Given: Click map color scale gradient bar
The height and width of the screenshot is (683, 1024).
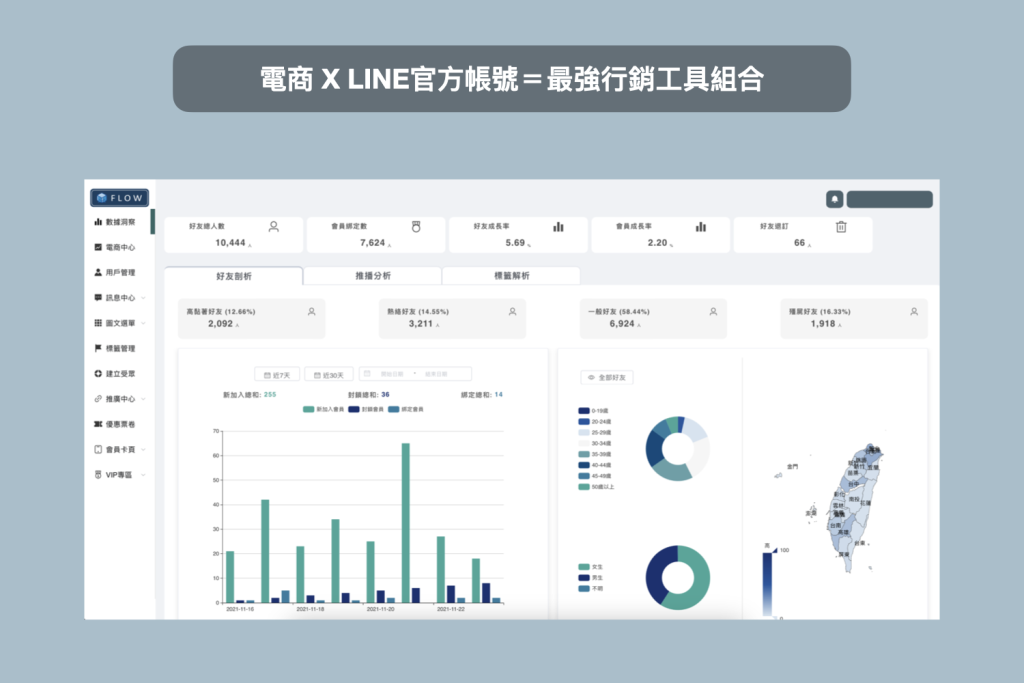Looking at the screenshot, I should click(767, 584).
